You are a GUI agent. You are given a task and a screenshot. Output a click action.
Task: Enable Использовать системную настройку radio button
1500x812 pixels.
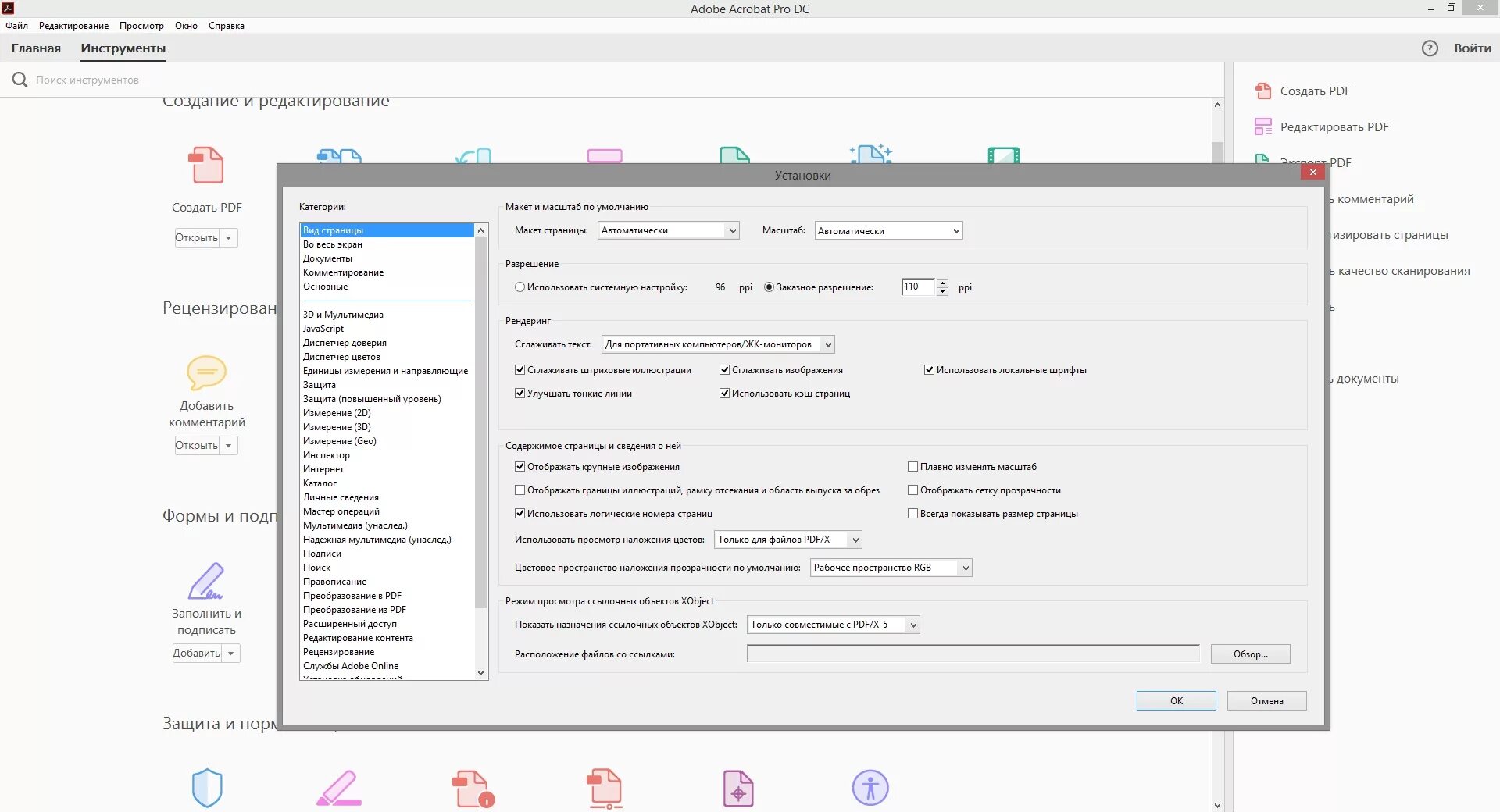[520, 287]
